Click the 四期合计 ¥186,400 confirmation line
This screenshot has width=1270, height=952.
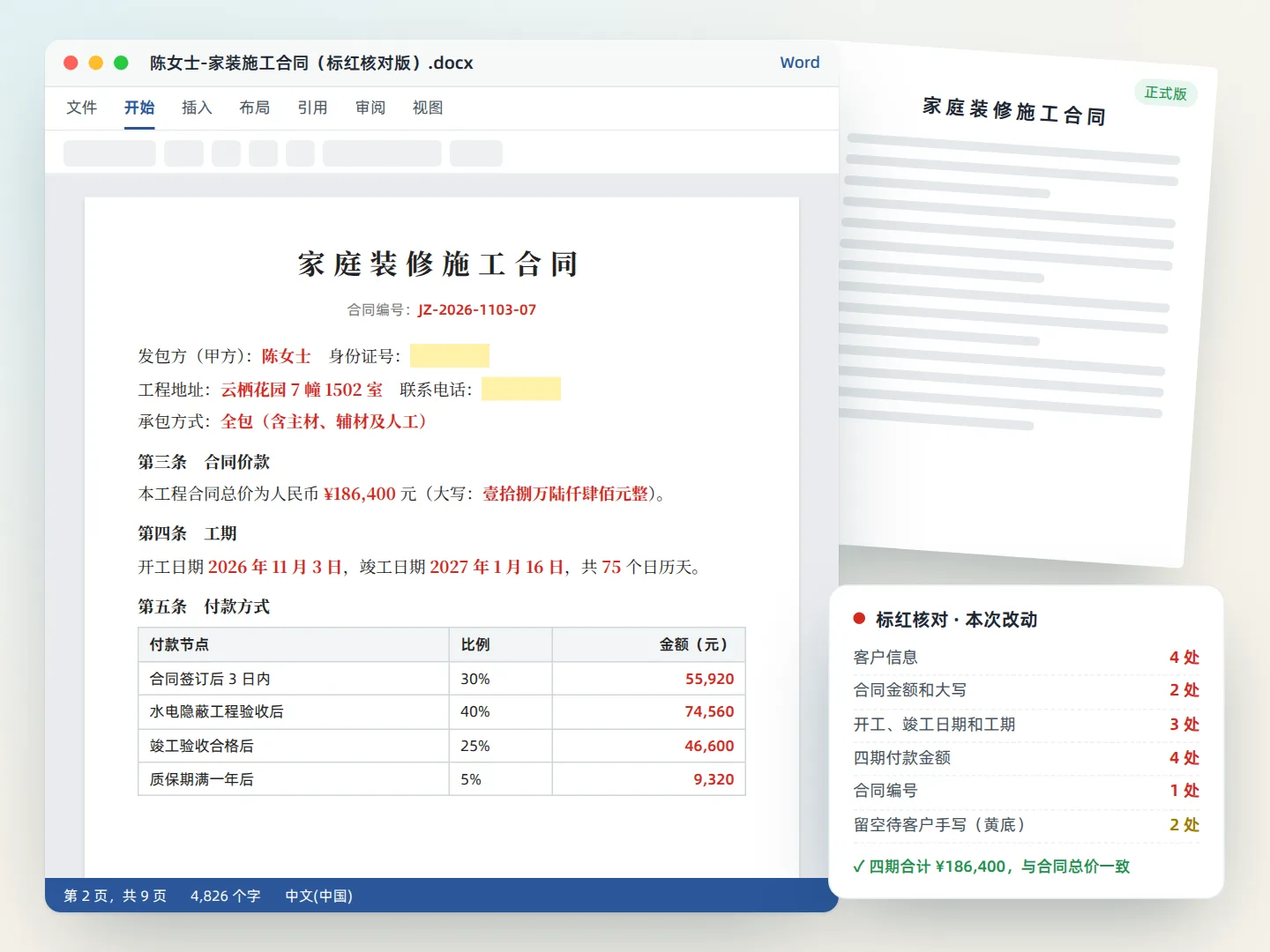point(991,866)
